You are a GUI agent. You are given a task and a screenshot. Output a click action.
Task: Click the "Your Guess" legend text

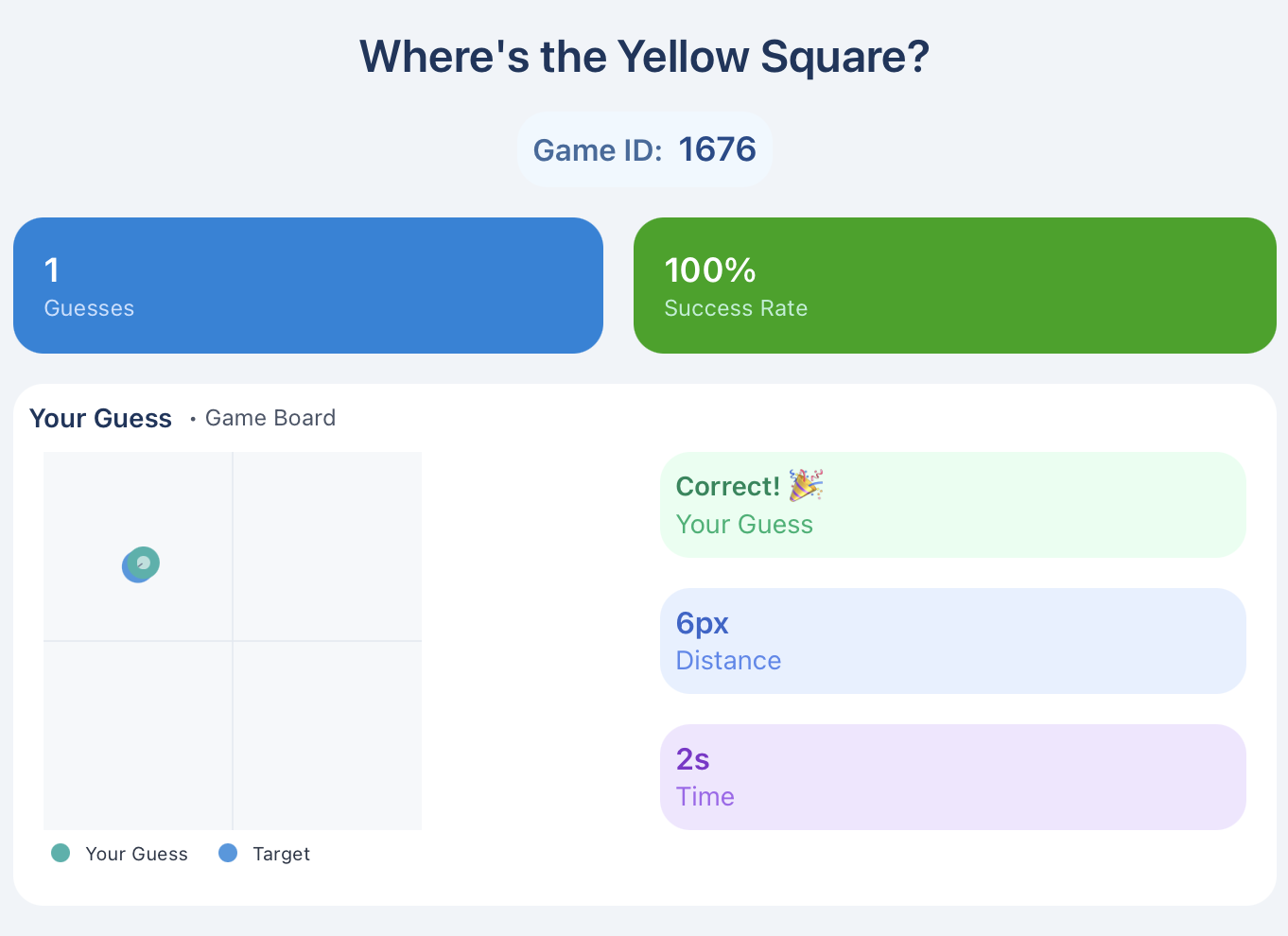coord(136,854)
